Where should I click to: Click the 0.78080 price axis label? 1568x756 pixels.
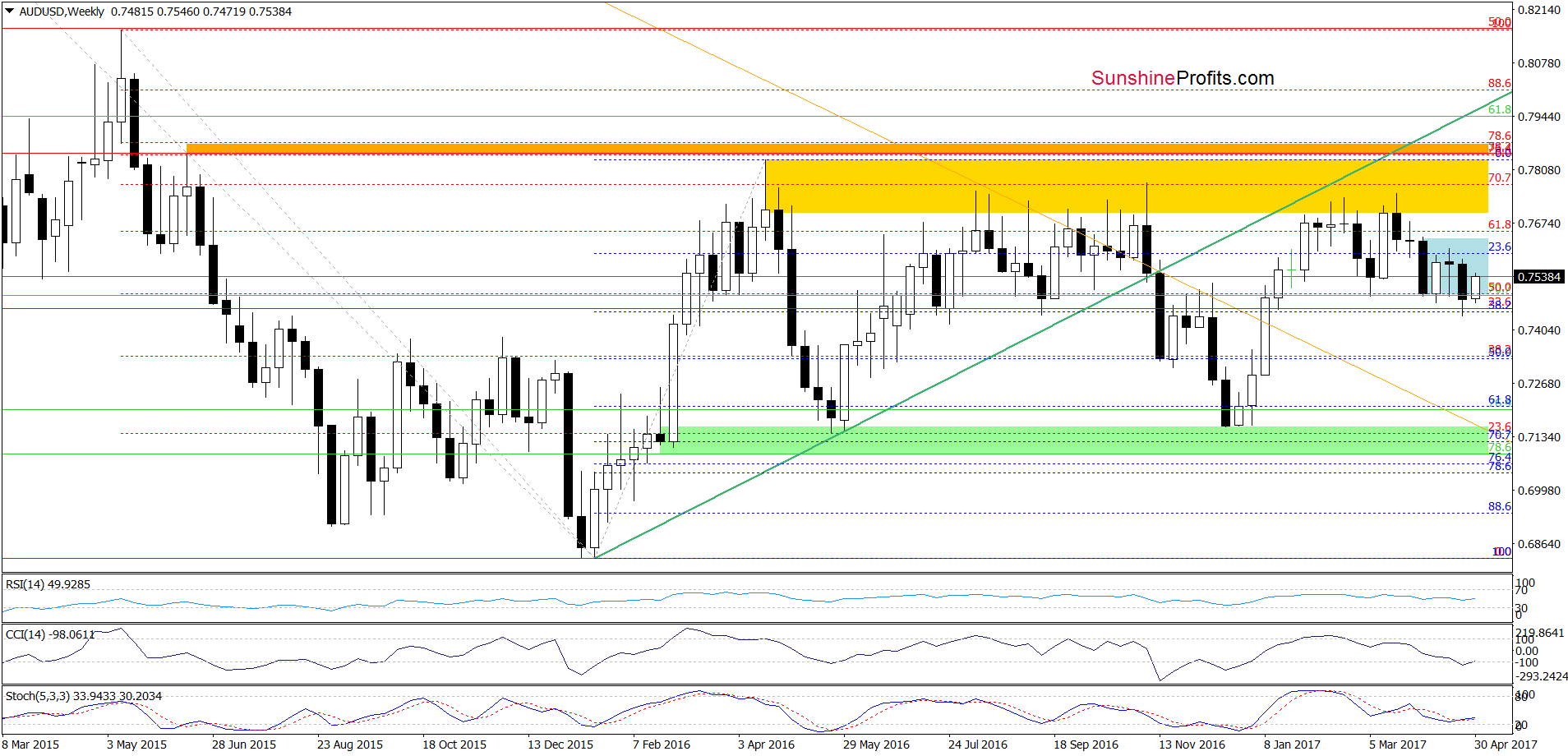(1538, 170)
